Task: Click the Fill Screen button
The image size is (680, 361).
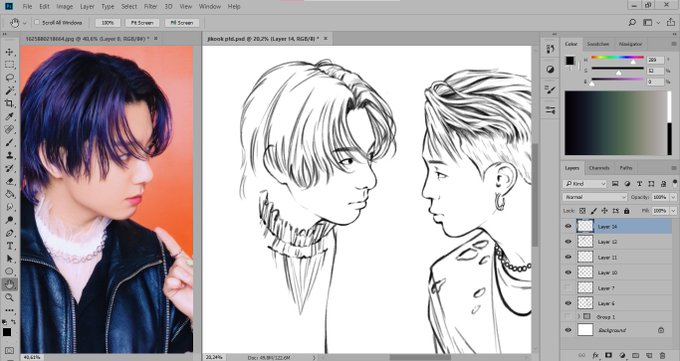Action: pyautogui.click(x=182, y=23)
